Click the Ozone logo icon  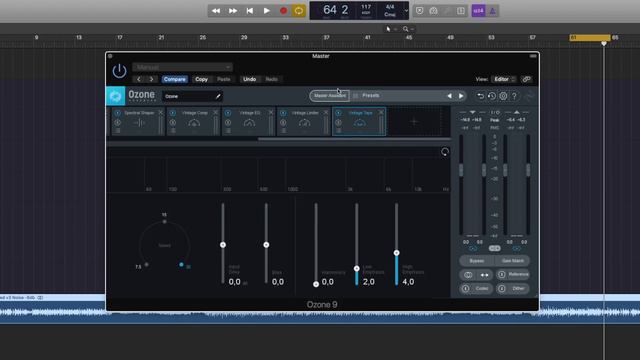pyautogui.click(x=116, y=96)
